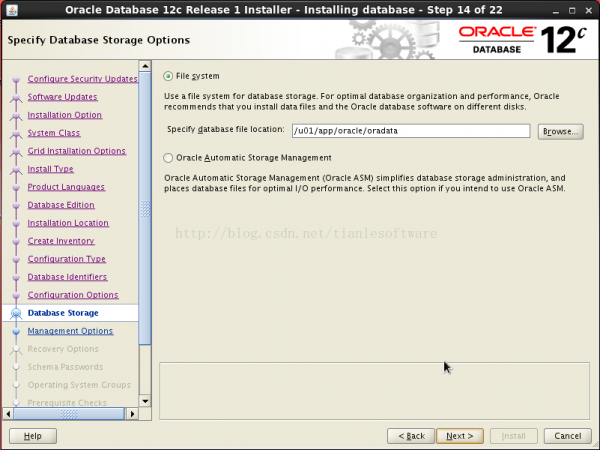Go to Database Edition step
This screenshot has height=450, width=600.
point(61,205)
